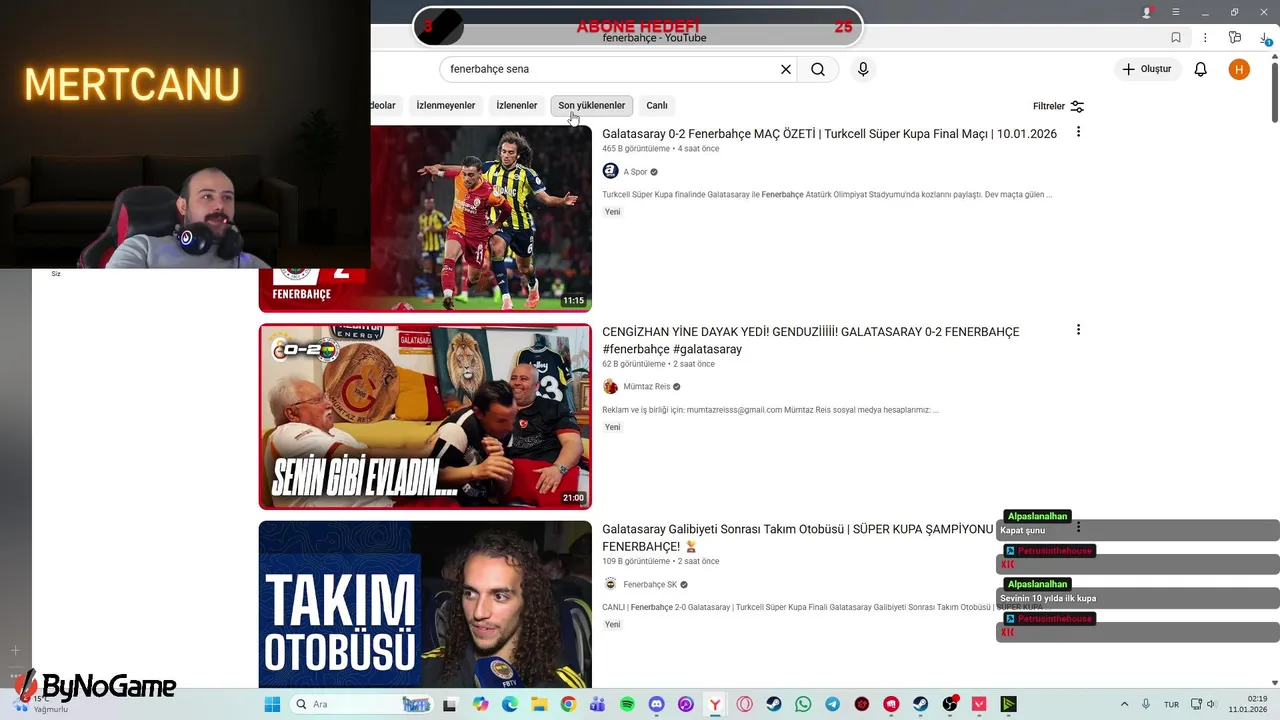Click the browser profile icon in title bar
Image resolution: width=1280 pixels, height=720 pixels.
(x=1147, y=12)
